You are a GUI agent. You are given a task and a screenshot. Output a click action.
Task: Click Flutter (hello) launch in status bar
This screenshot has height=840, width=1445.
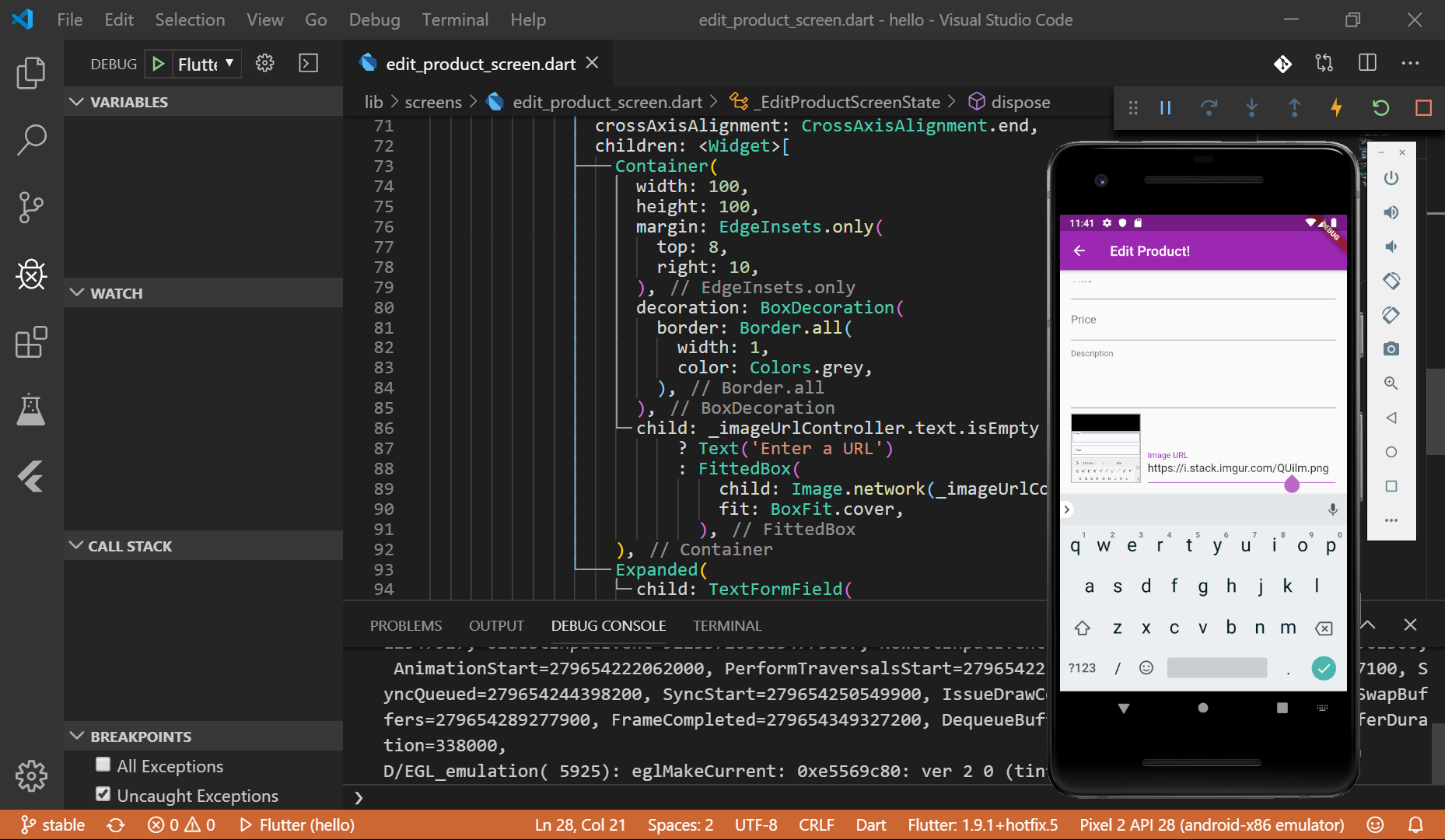297,825
